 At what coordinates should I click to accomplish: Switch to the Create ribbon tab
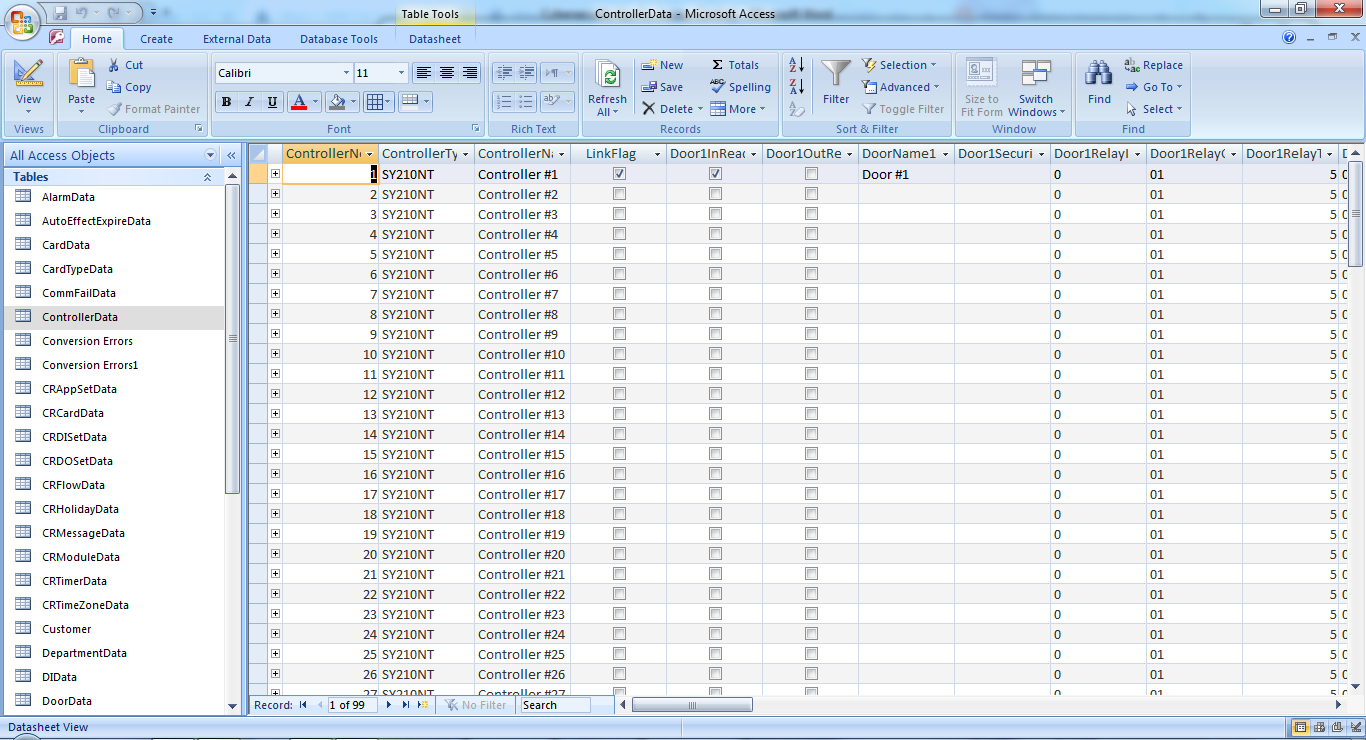[x=156, y=38]
